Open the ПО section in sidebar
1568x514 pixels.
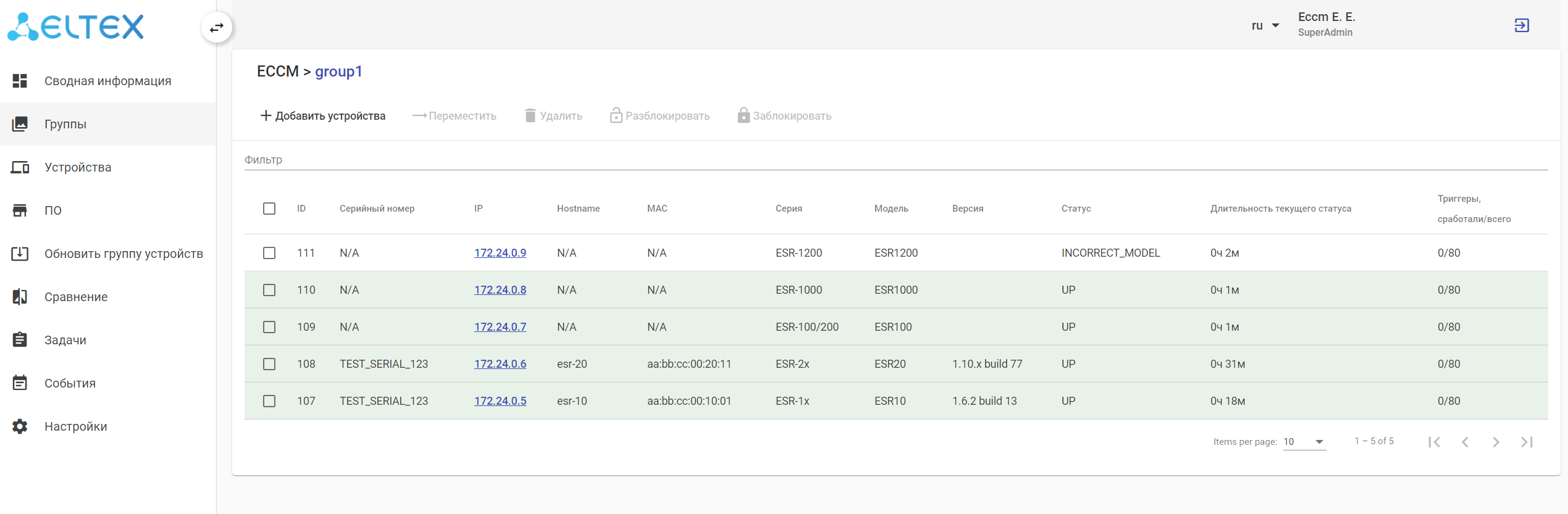click(x=53, y=210)
